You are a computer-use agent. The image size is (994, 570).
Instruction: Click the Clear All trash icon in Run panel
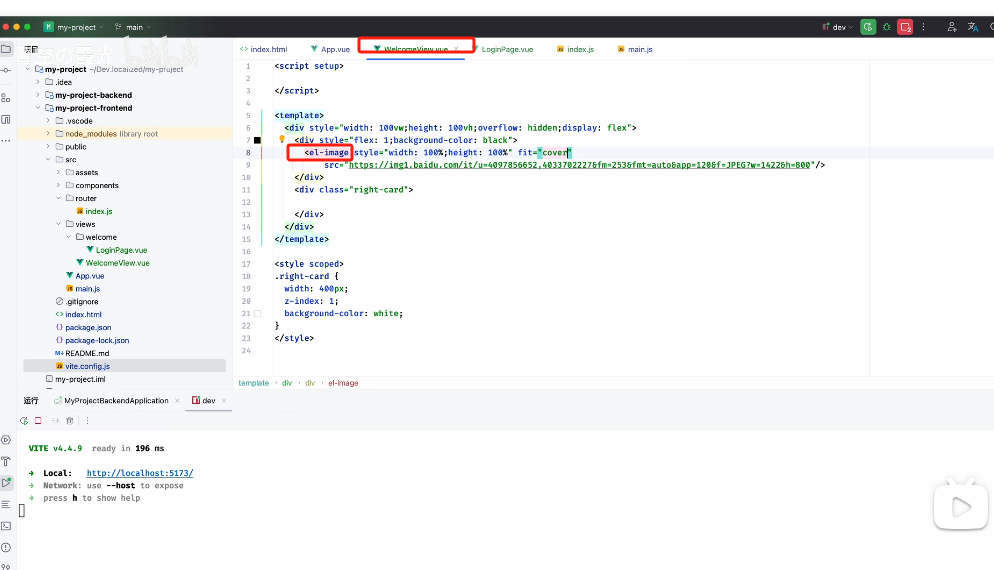[70, 420]
